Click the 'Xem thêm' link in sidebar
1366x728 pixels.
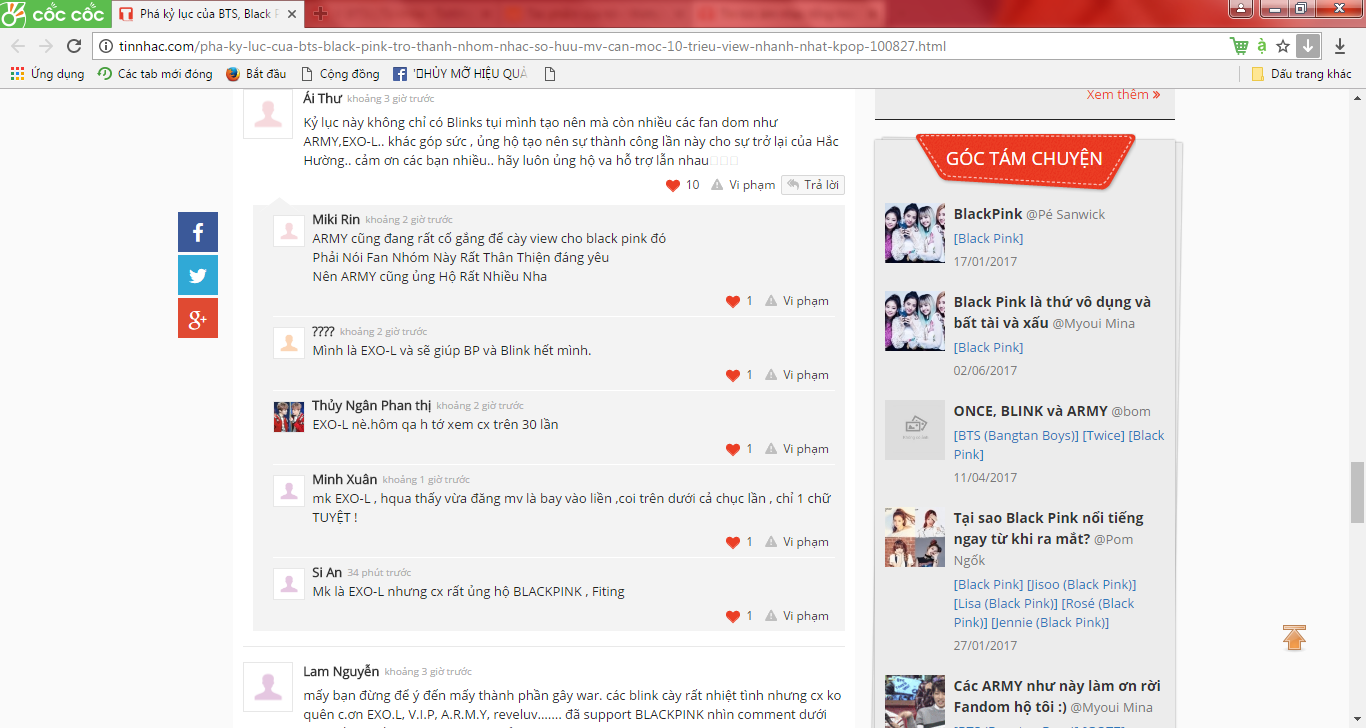(1123, 95)
